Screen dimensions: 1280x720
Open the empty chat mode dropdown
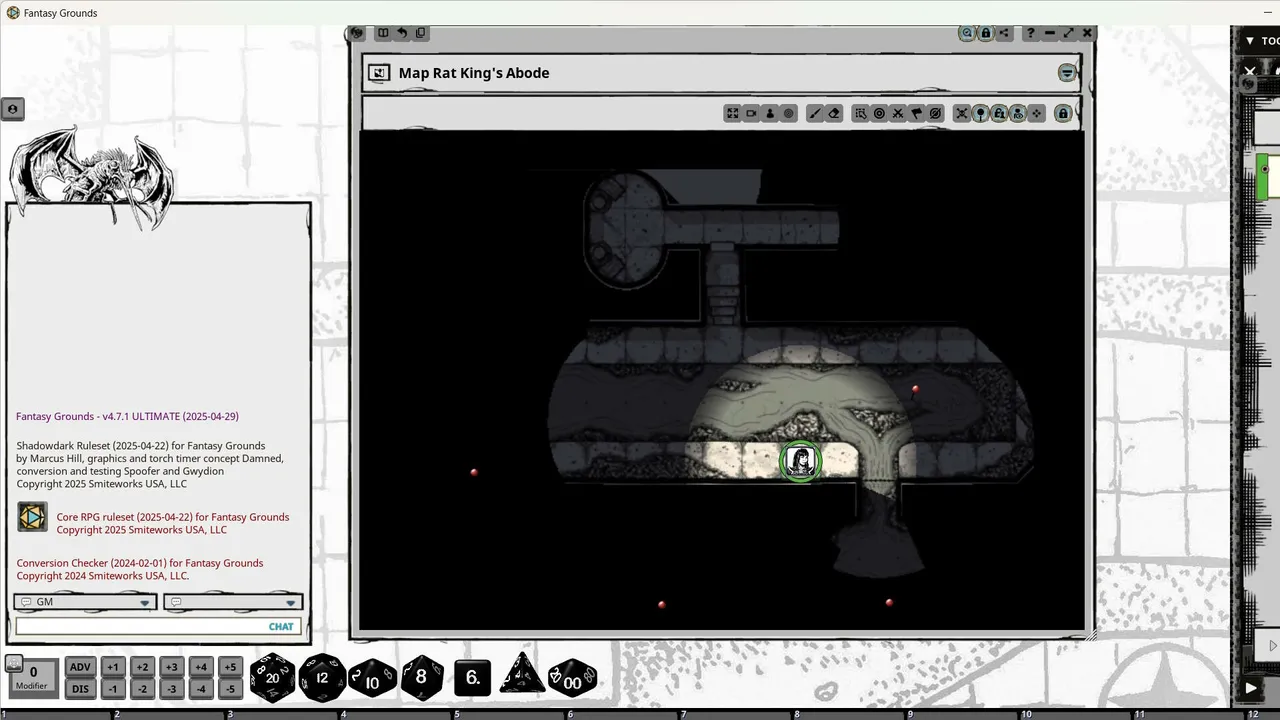(x=233, y=602)
